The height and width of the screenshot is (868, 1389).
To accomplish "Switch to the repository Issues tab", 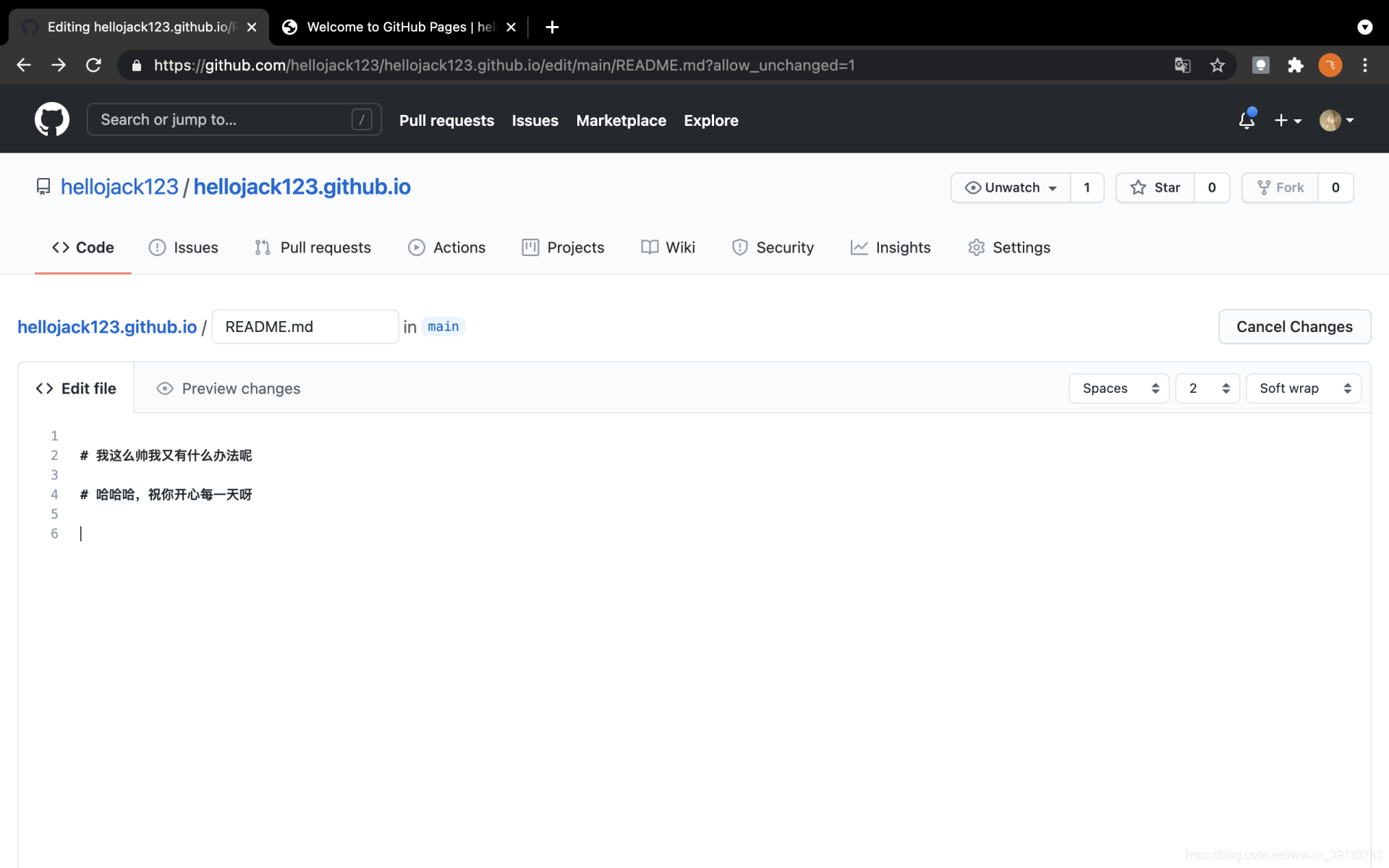I will [184, 247].
